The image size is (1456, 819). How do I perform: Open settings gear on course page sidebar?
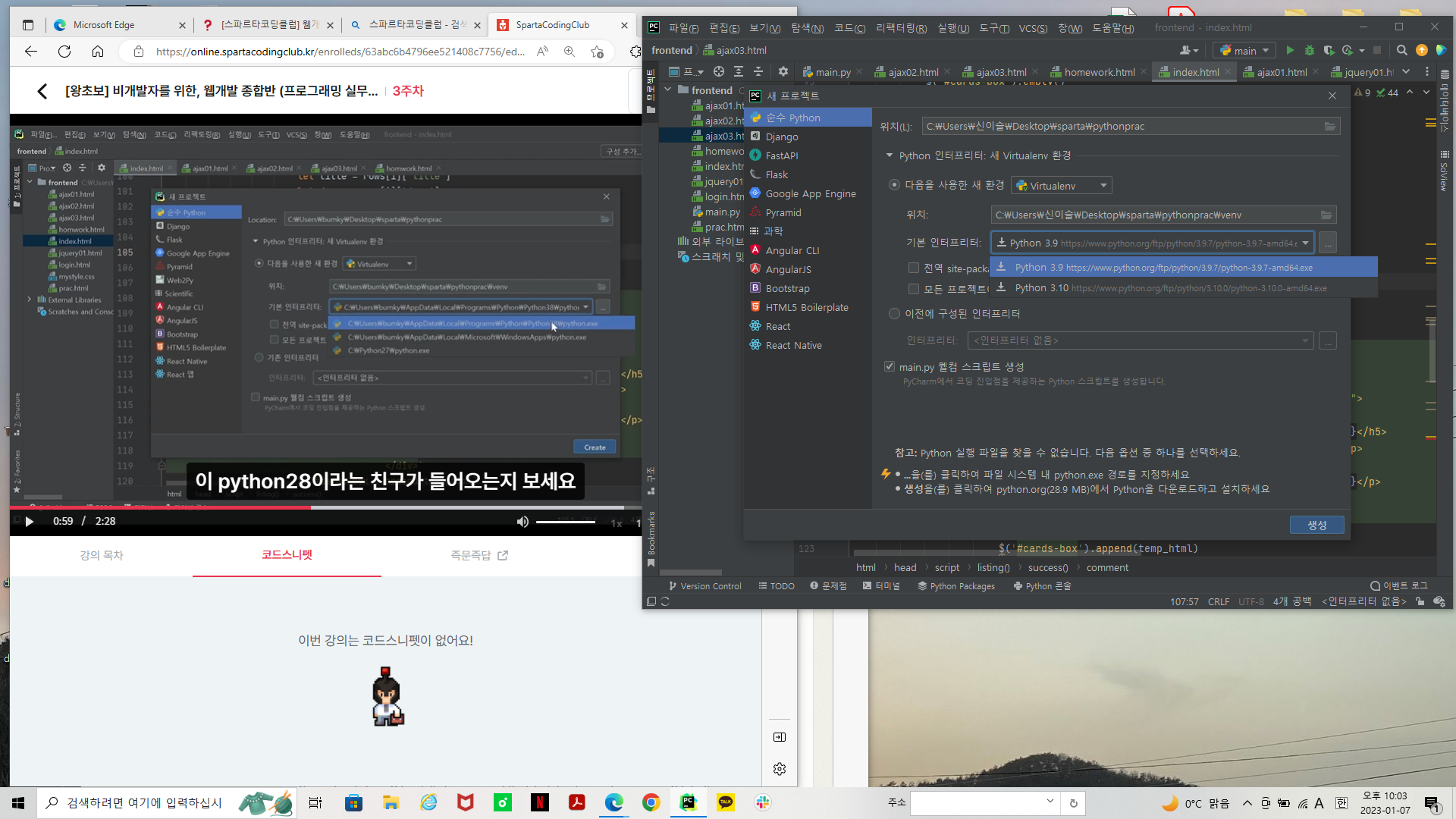point(780,769)
